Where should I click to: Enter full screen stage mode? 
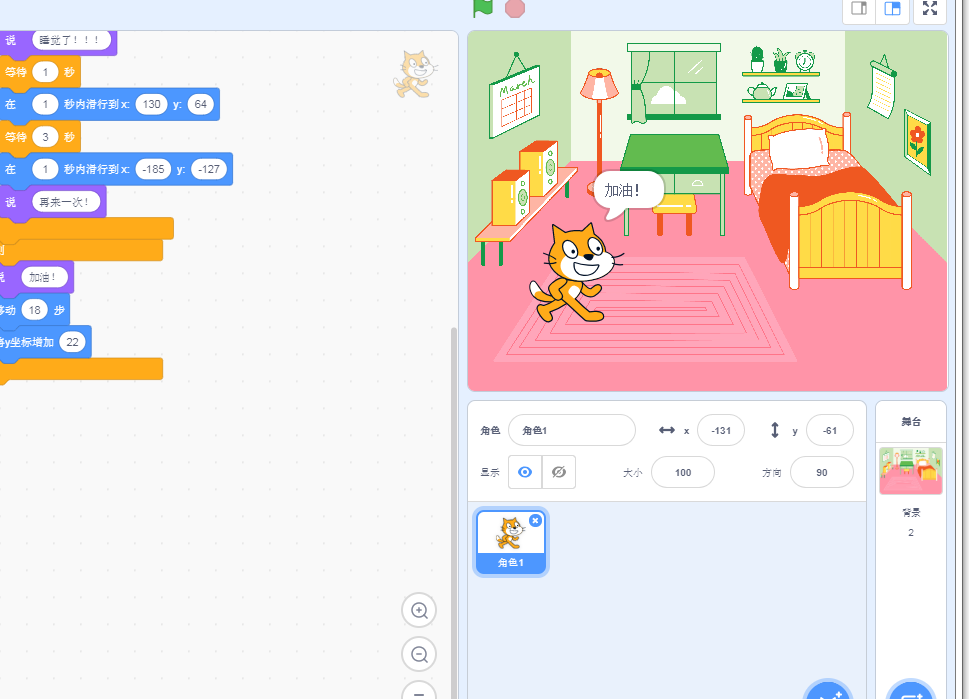pyautogui.click(x=930, y=8)
